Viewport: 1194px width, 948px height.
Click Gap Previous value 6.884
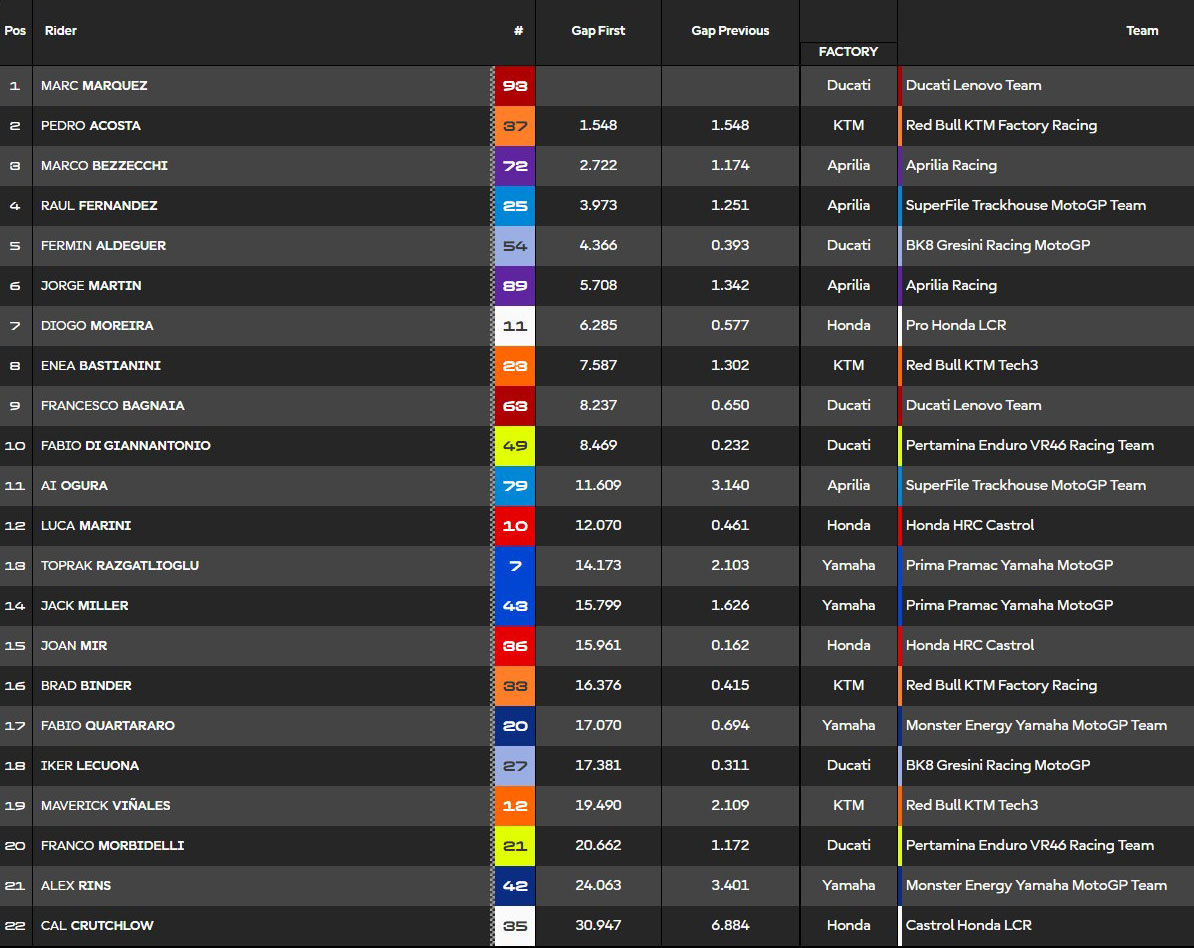pyautogui.click(x=729, y=925)
